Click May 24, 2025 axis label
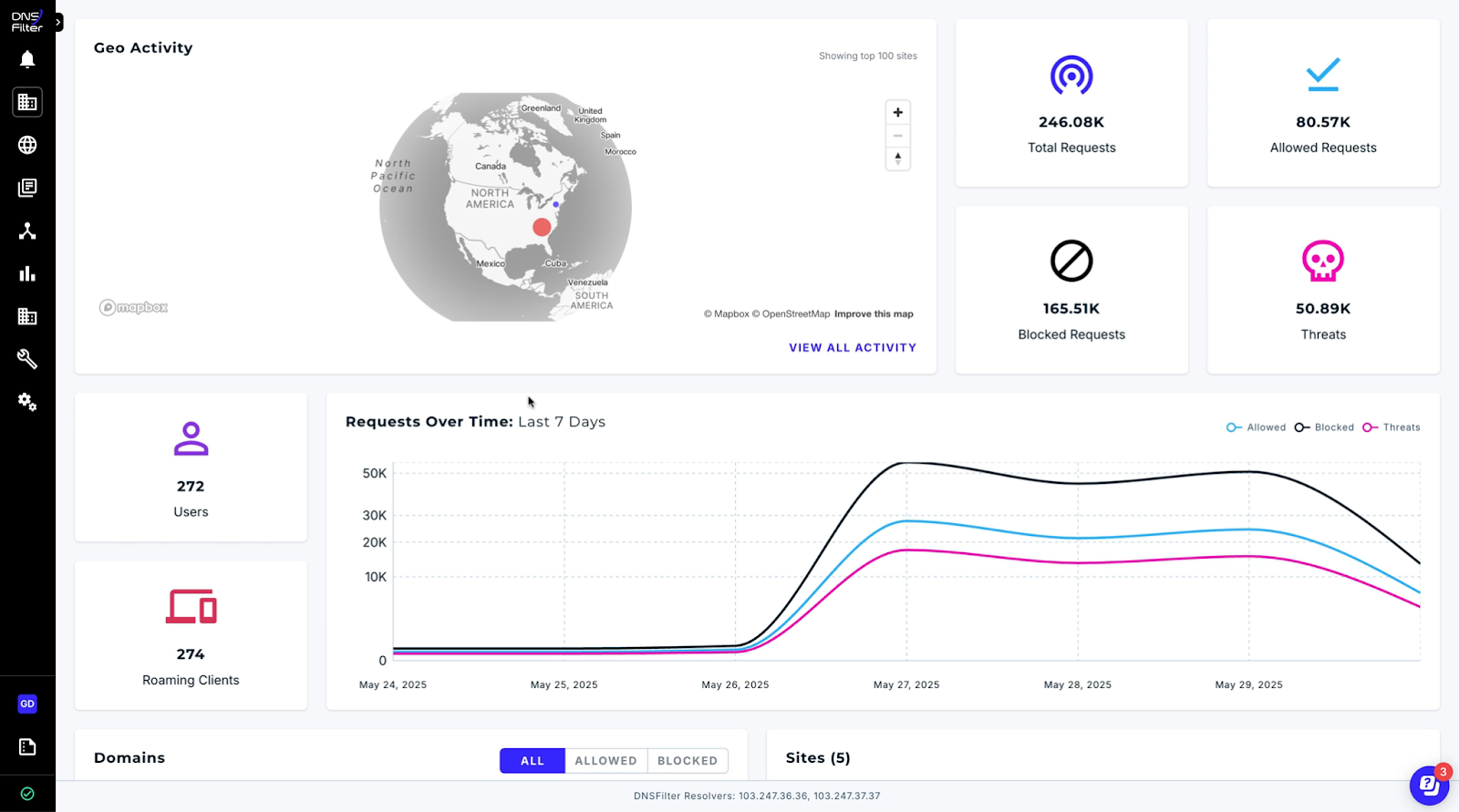Screen dimensions: 1459x812 point(393,684)
